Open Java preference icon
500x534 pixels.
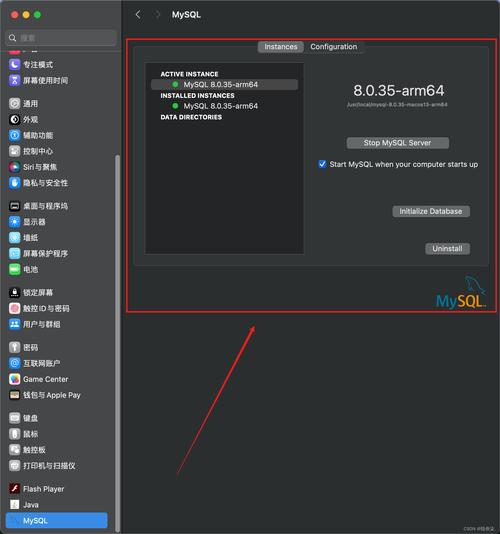point(14,505)
